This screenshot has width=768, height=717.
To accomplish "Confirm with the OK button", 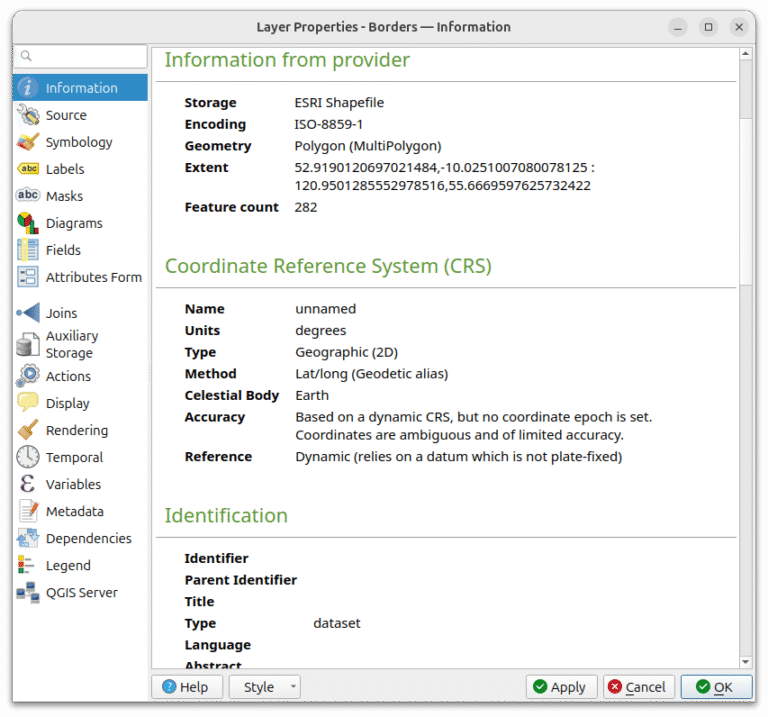I will click(716, 687).
